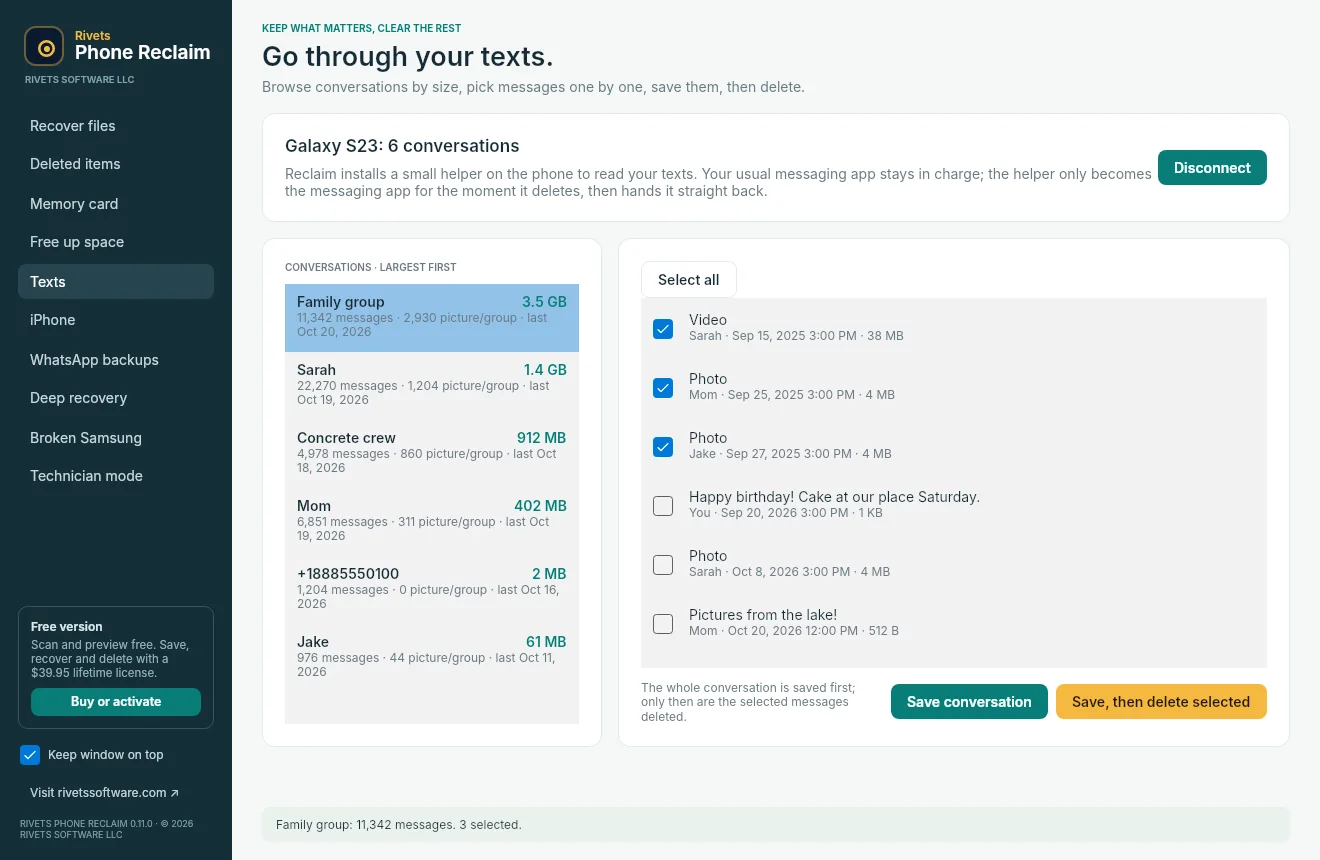Switch to Free up space
Viewport: 1320px width, 860px height.
[x=116, y=242]
